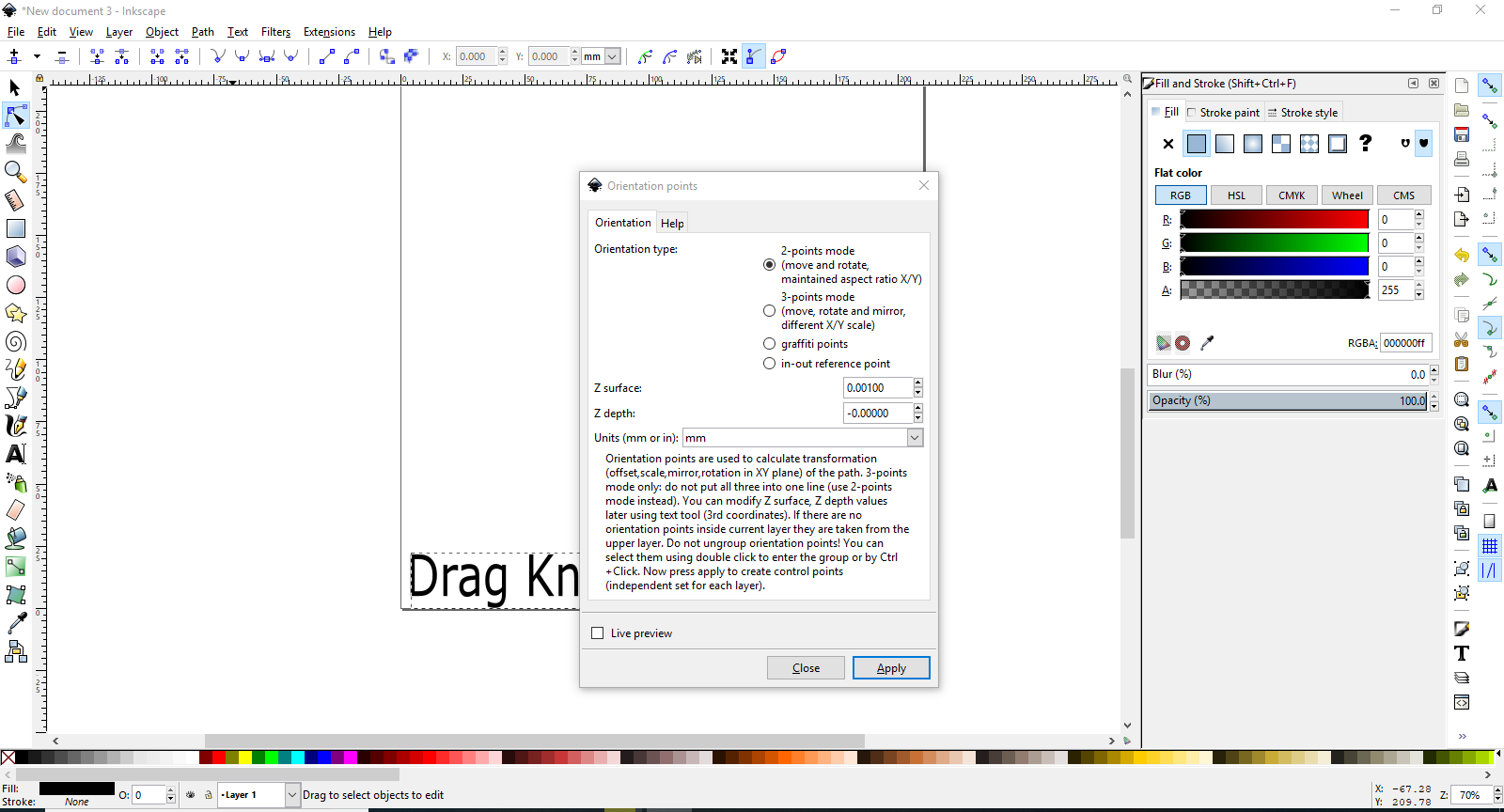Enable the Live preview checkbox
Image resolution: width=1504 pixels, height=812 pixels.
(x=598, y=633)
